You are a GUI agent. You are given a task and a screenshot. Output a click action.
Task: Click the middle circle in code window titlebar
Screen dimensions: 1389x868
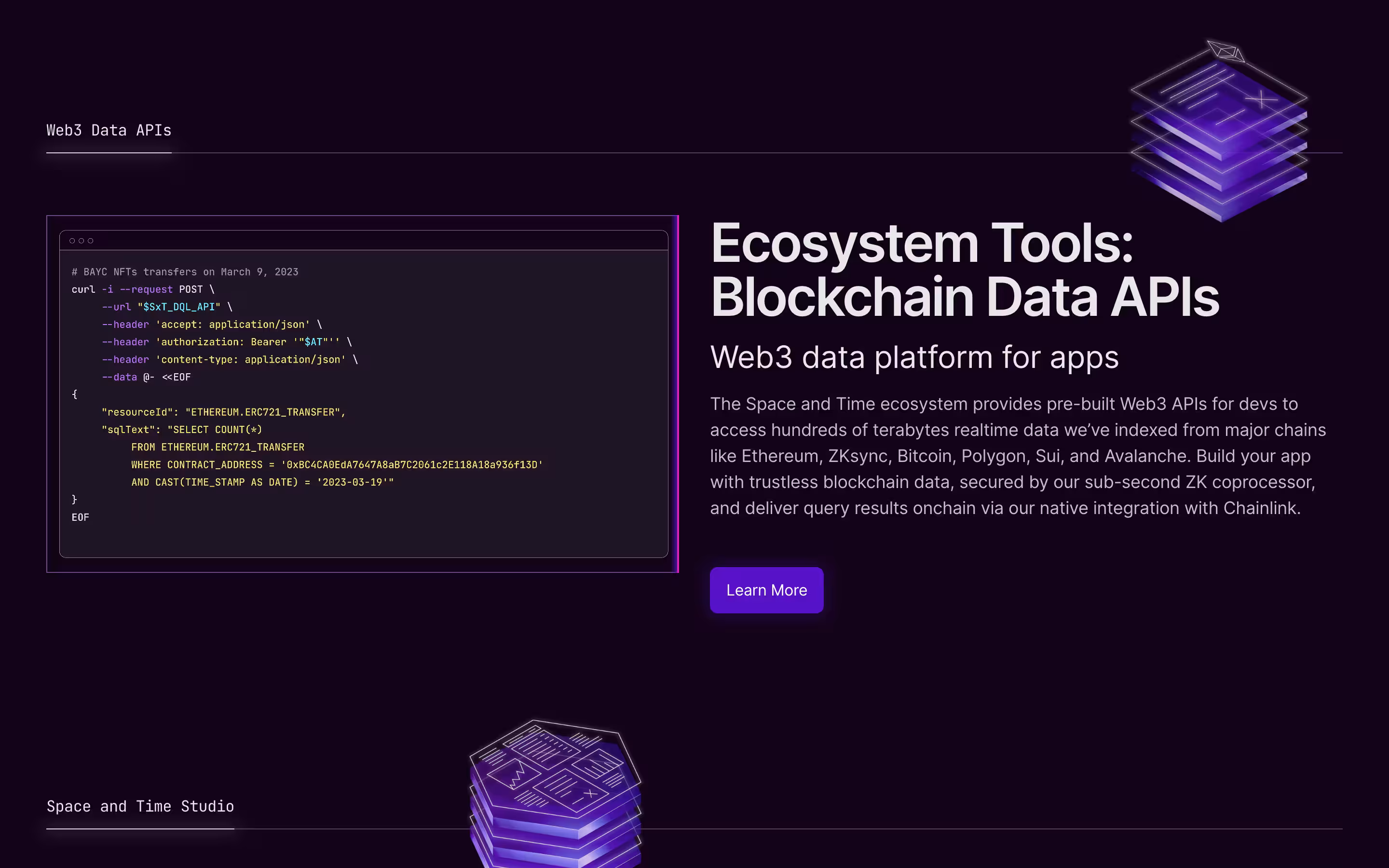82,241
